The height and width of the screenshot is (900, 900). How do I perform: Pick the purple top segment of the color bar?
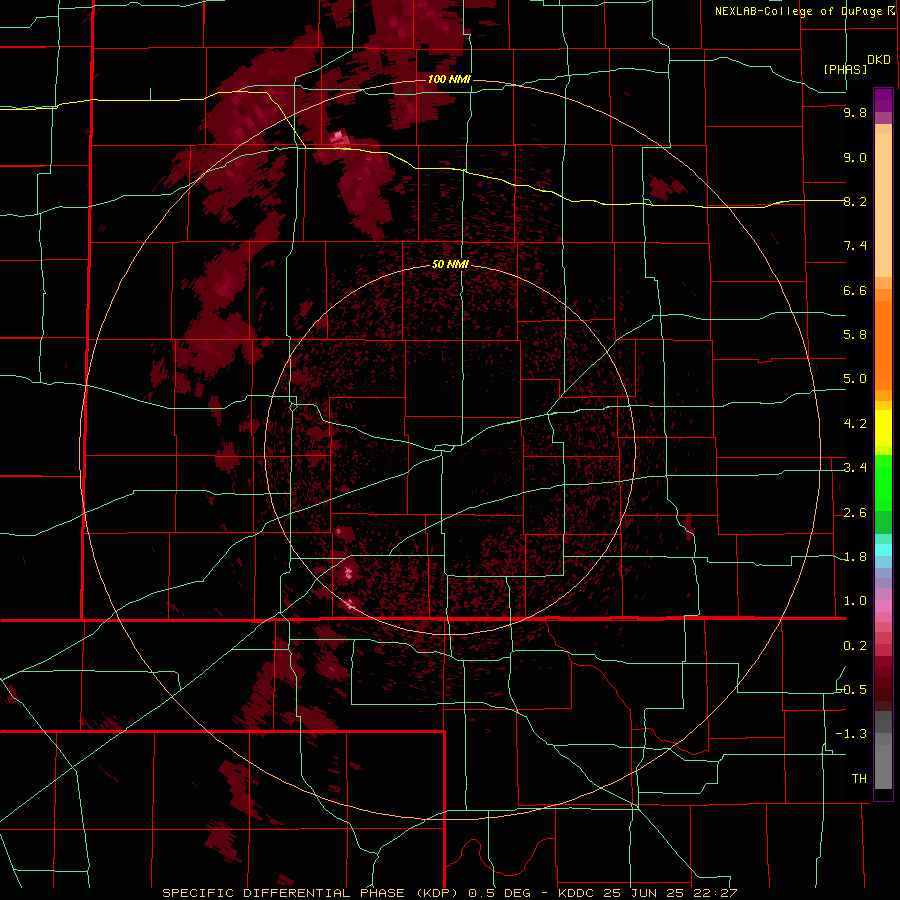click(x=883, y=101)
